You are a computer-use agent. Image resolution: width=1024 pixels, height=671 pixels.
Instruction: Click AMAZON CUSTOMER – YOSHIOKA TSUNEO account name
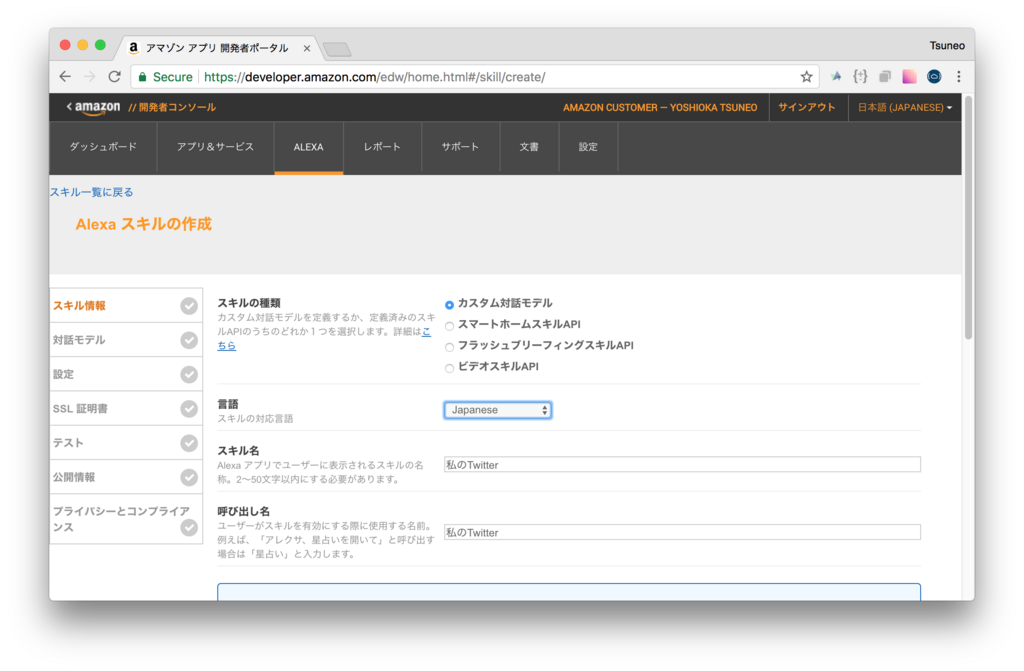point(660,107)
